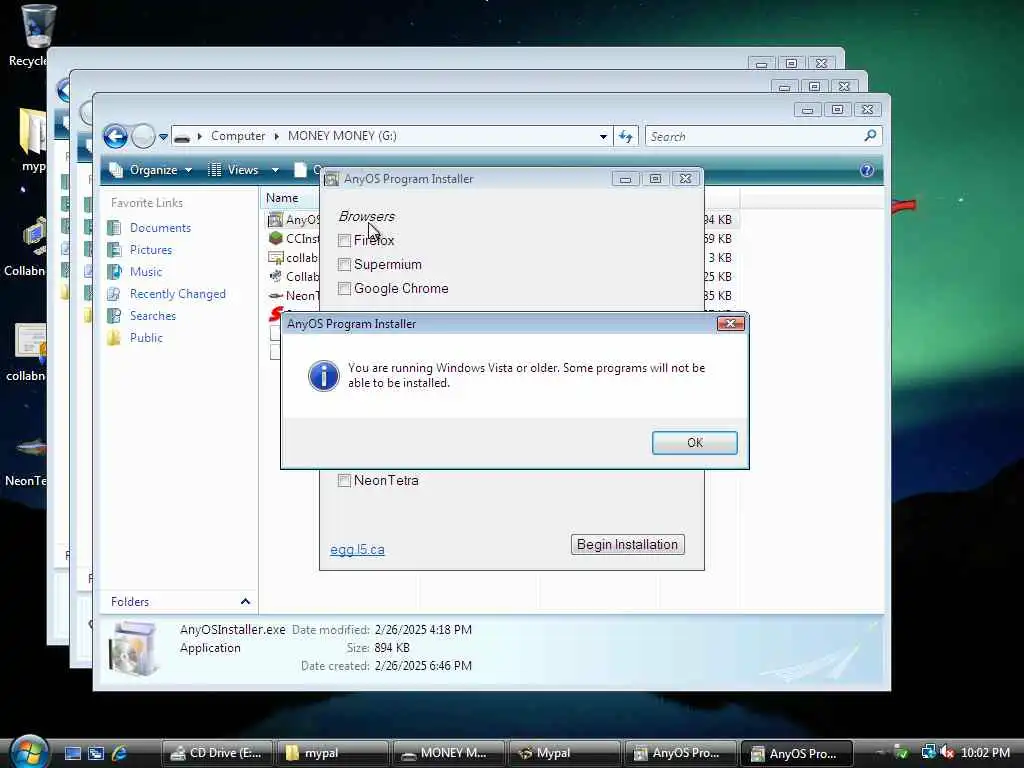This screenshot has width=1024, height=768.
Task: Select the AnyOS installer file icon
Action: coord(276,219)
